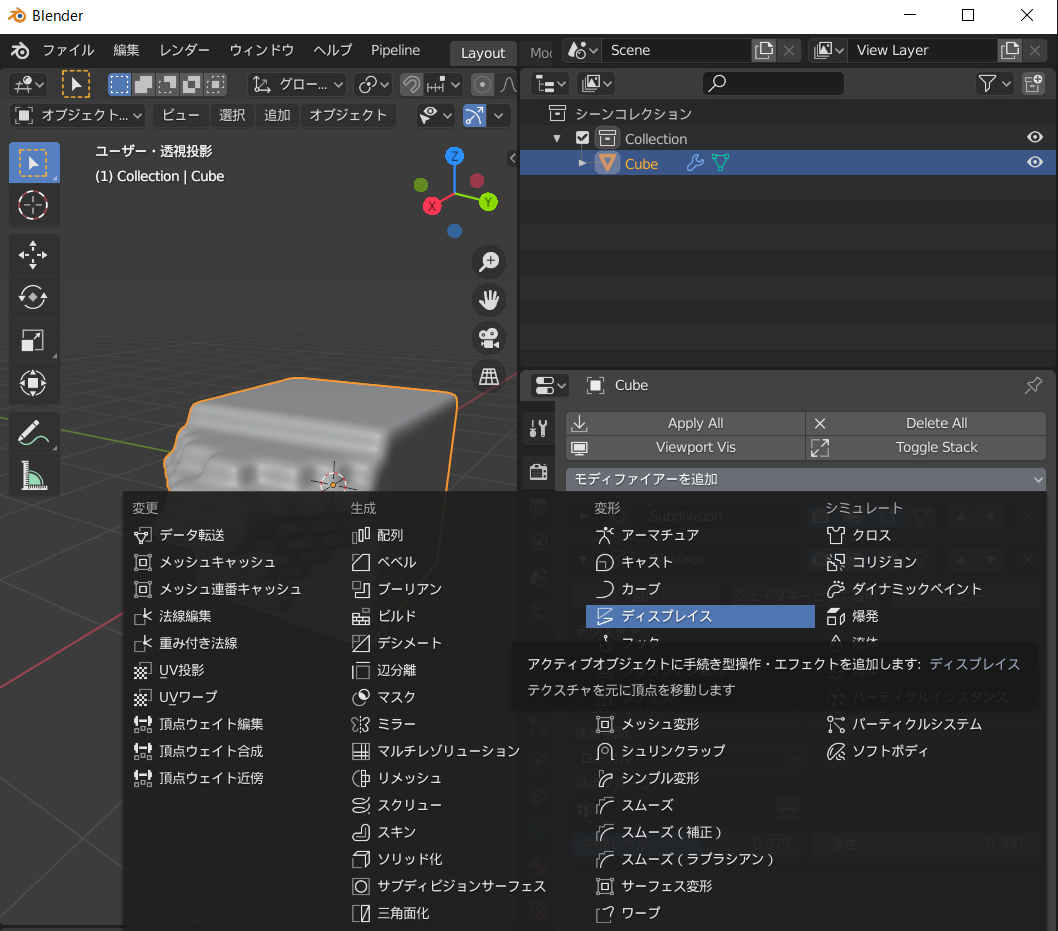
Task: Expand the Cube tree item
Action: [582, 163]
